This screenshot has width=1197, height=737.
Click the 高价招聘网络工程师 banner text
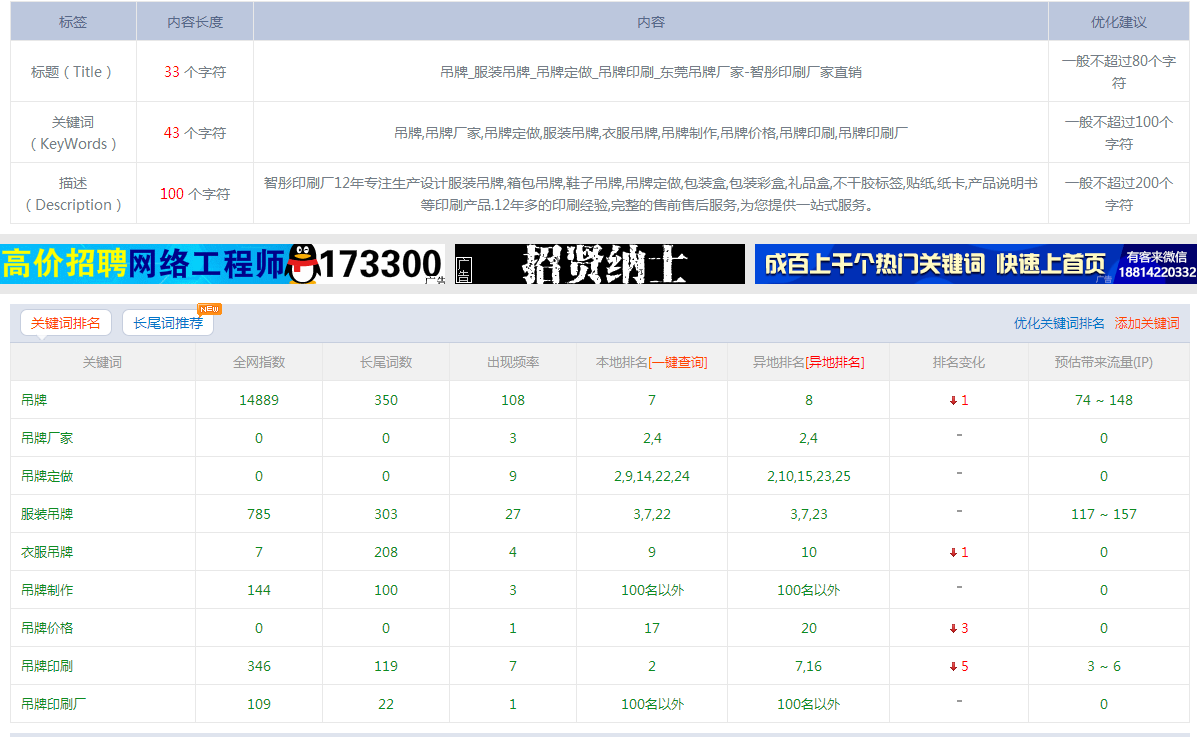coord(144,264)
